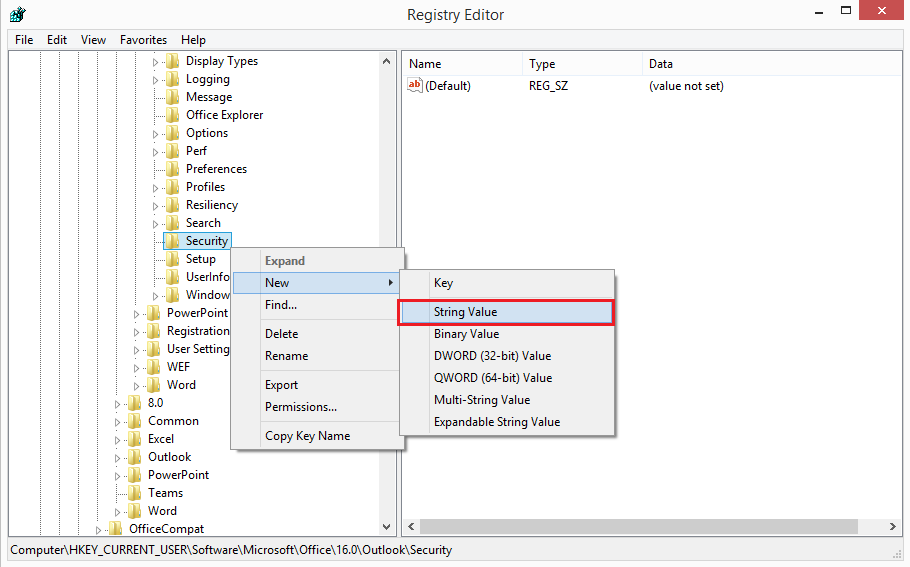The image size is (910, 567).
Task: Click Find... in context menu
Action: coord(317,305)
